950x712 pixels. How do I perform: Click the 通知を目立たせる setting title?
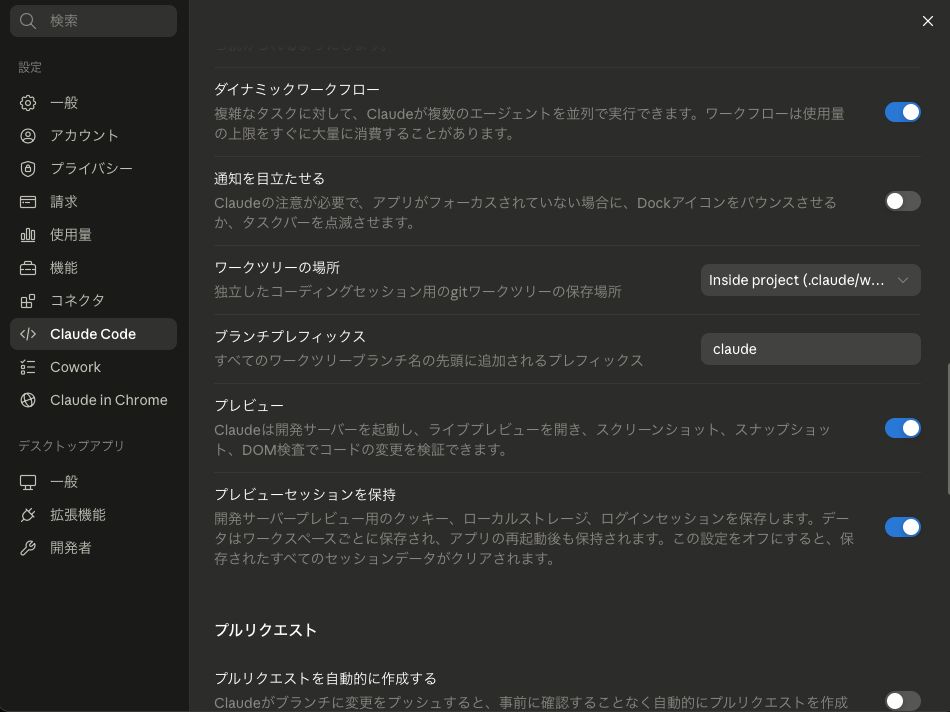270,179
